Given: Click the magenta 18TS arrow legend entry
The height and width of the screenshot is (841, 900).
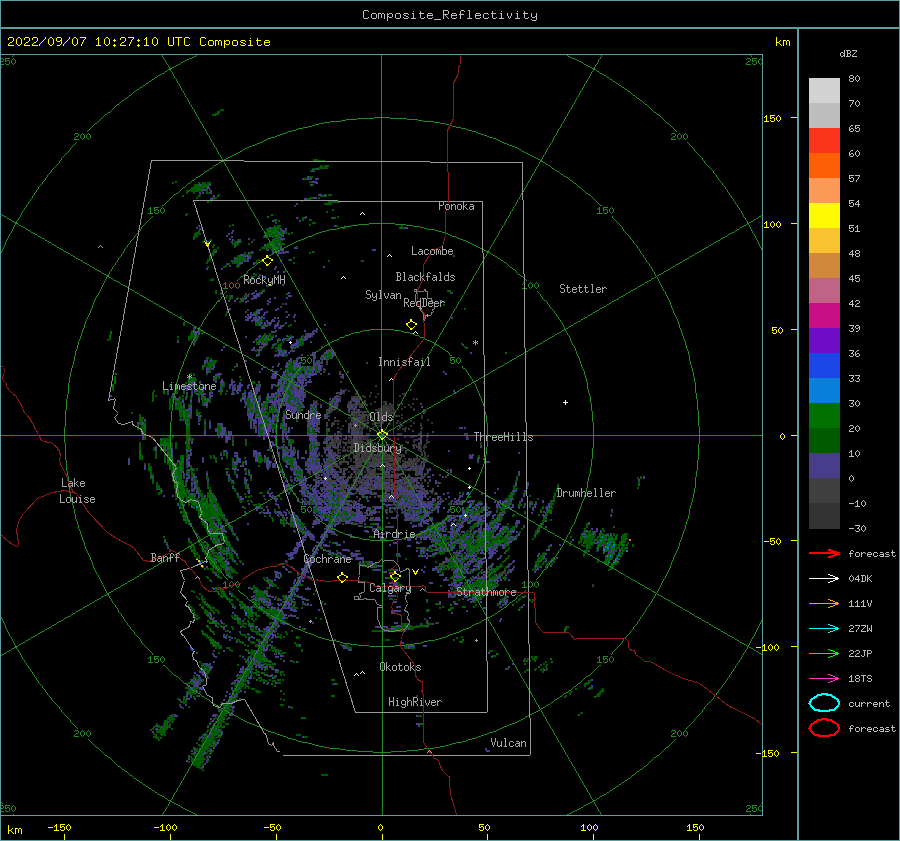Looking at the screenshot, I should pos(824,679).
